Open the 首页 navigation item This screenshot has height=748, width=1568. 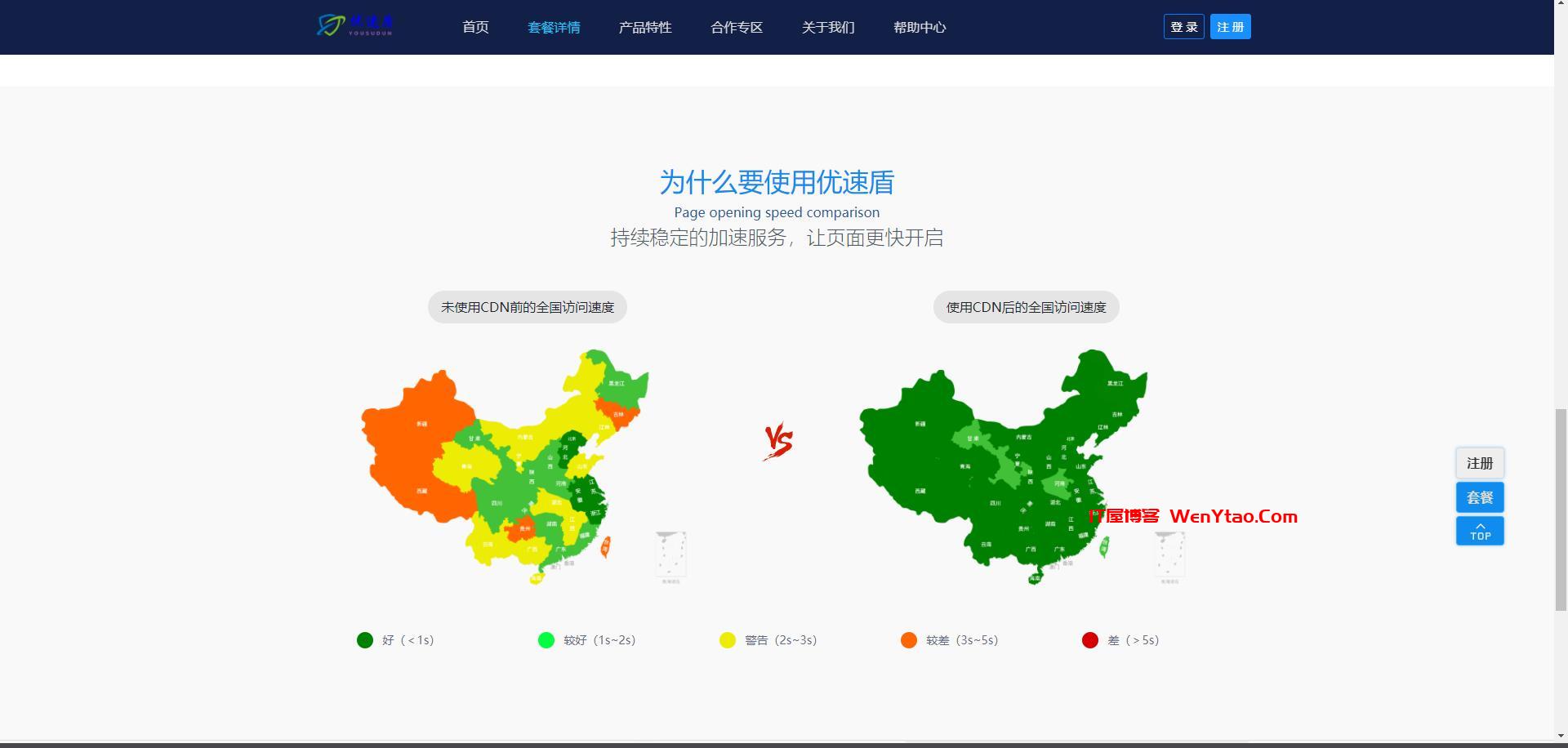click(475, 28)
